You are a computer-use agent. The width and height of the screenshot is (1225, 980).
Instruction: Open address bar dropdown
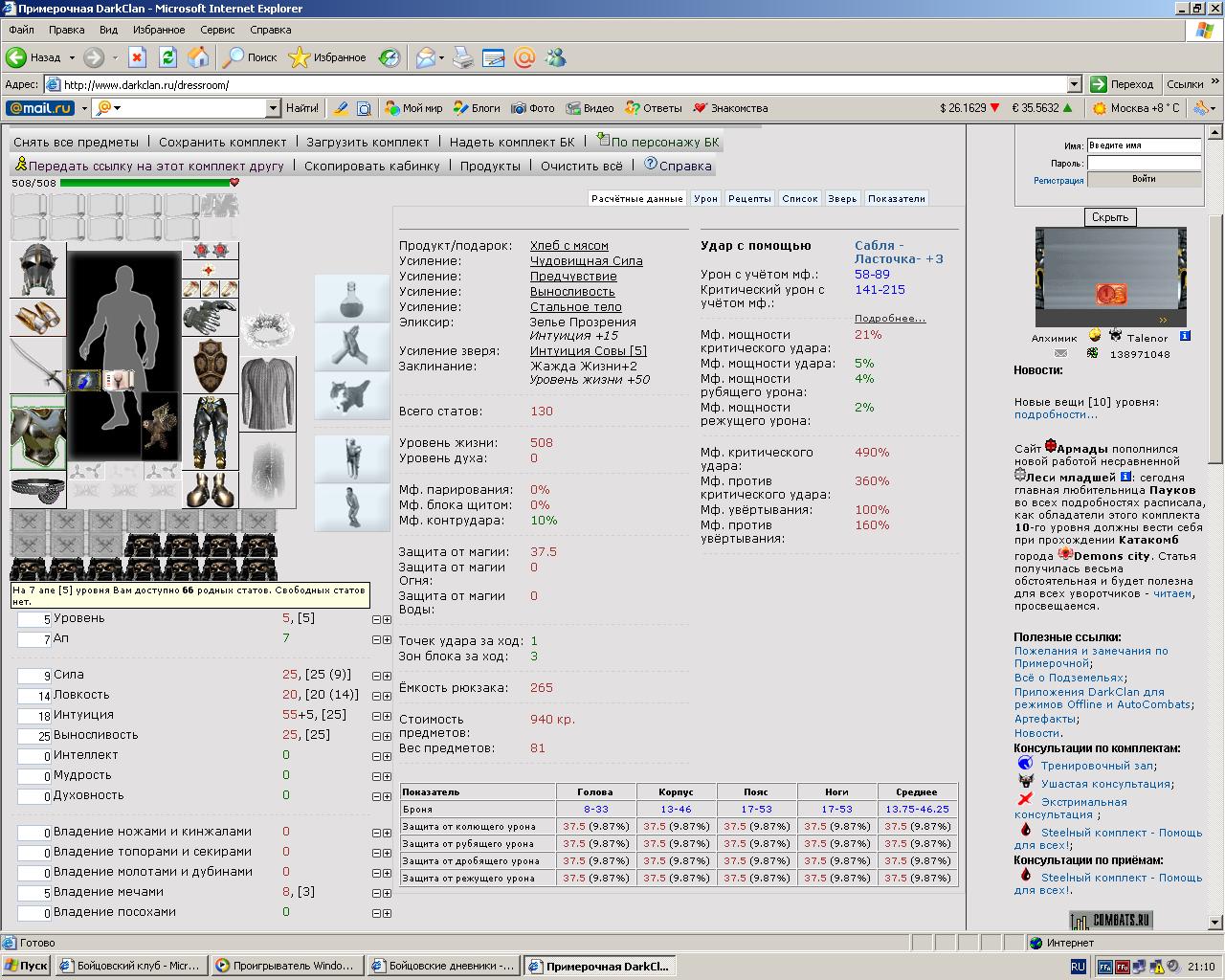click(x=1074, y=84)
